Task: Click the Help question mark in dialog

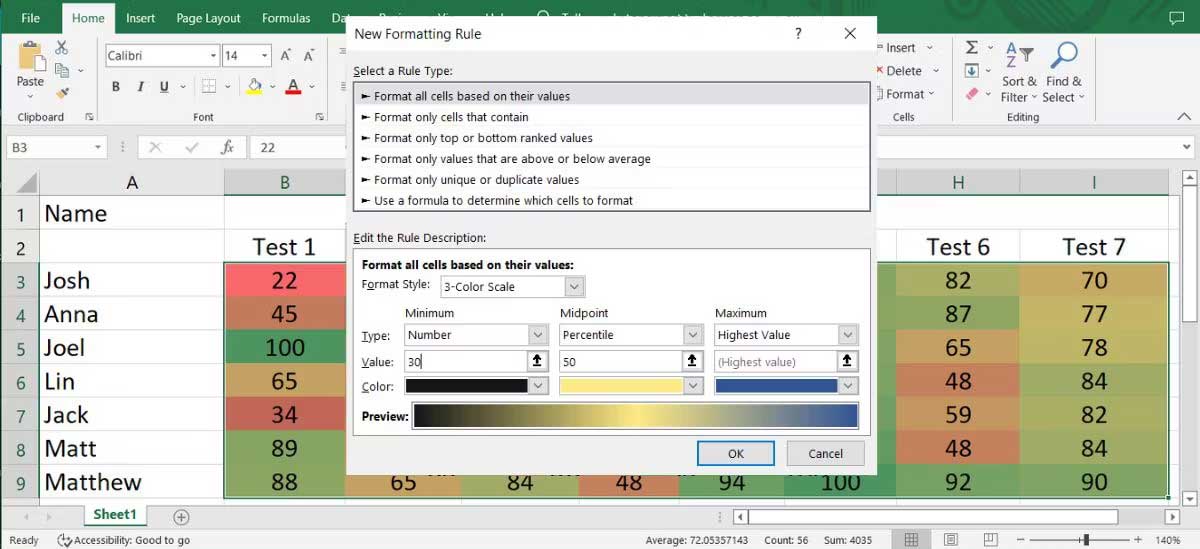Action: pos(798,33)
